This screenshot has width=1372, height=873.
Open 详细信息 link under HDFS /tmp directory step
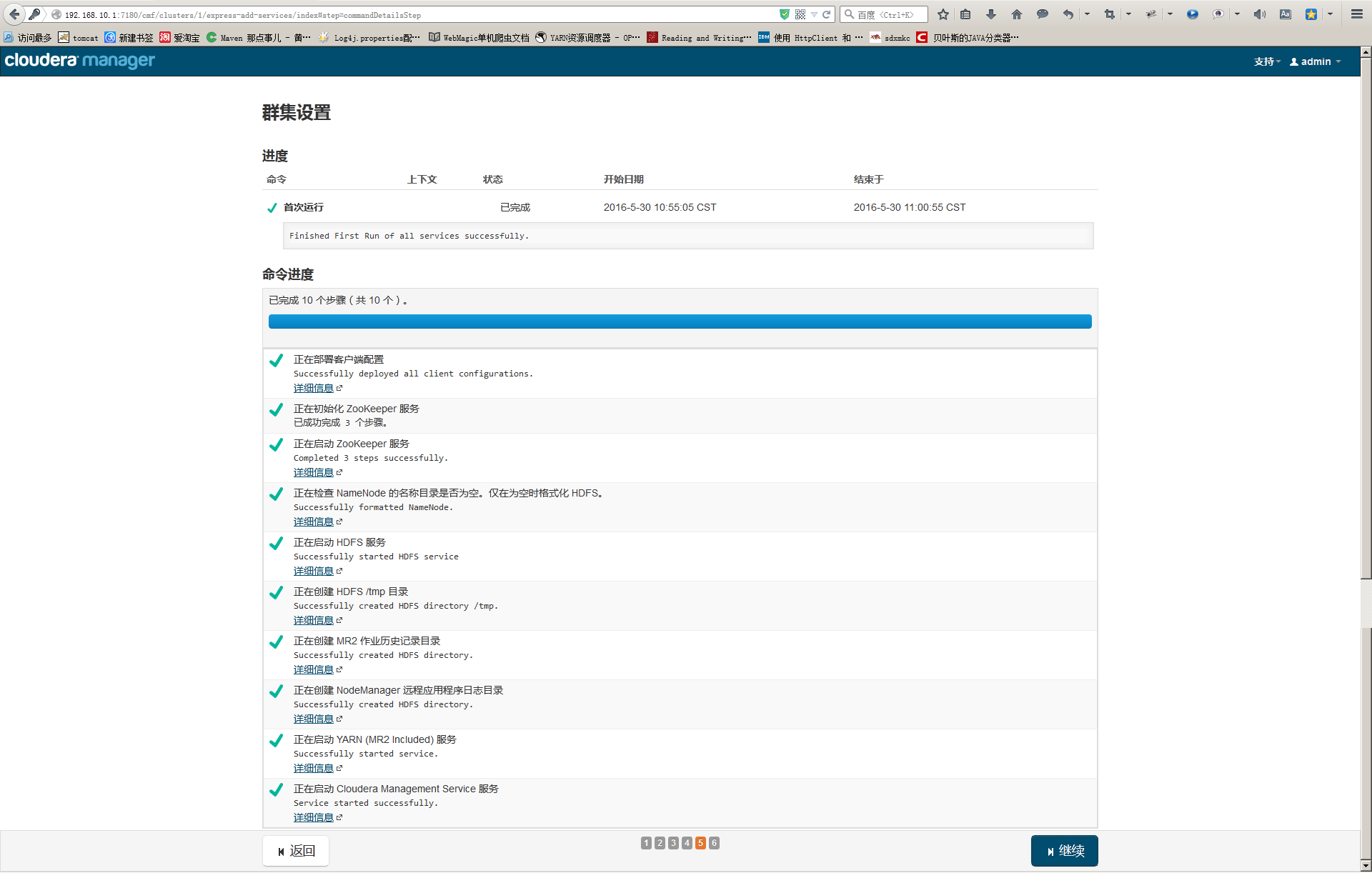(x=314, y=620)
